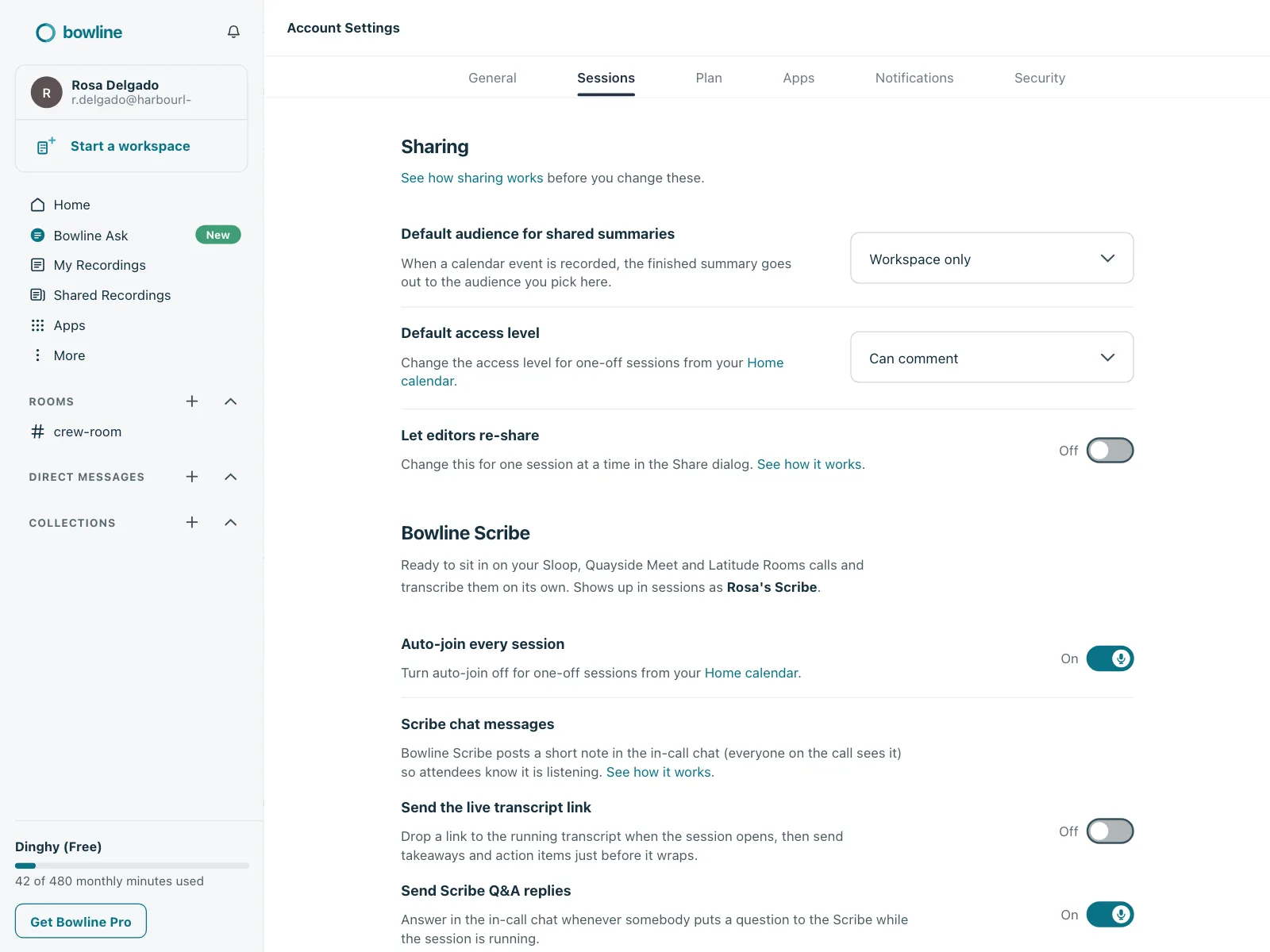Screen dimensions: 1270x952
Task: Click the bowline logo icon
Action: (x=45, y=33)
